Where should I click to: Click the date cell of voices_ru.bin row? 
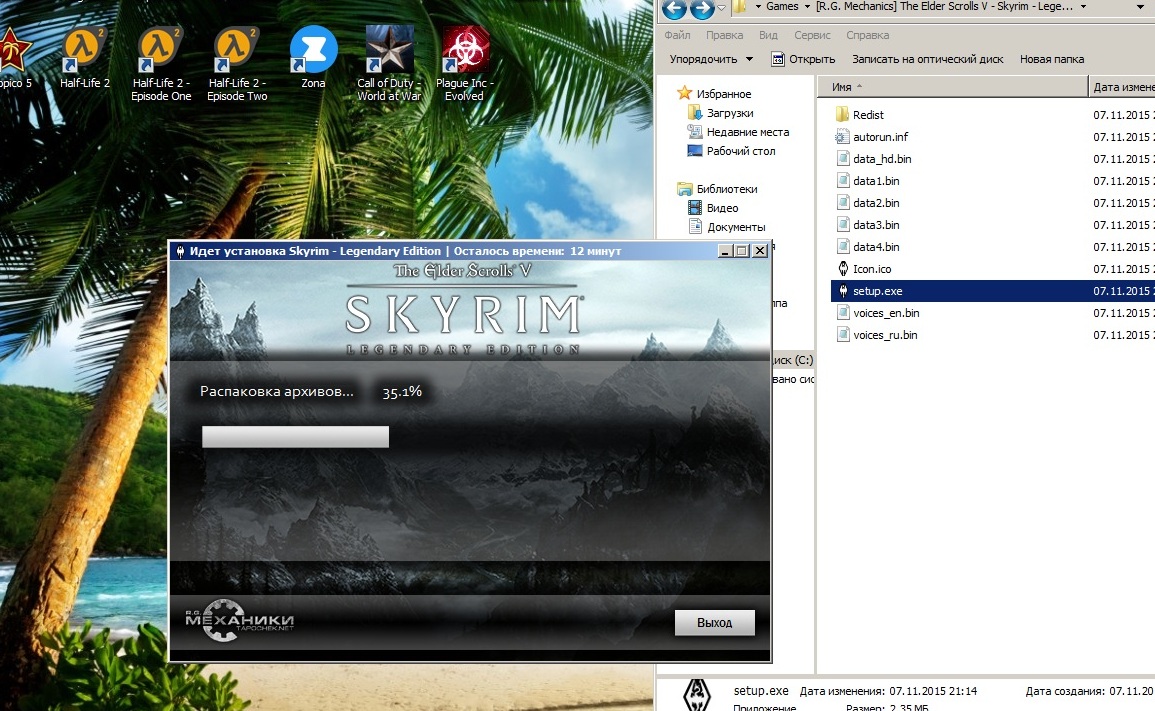(x=1122, y=335)
